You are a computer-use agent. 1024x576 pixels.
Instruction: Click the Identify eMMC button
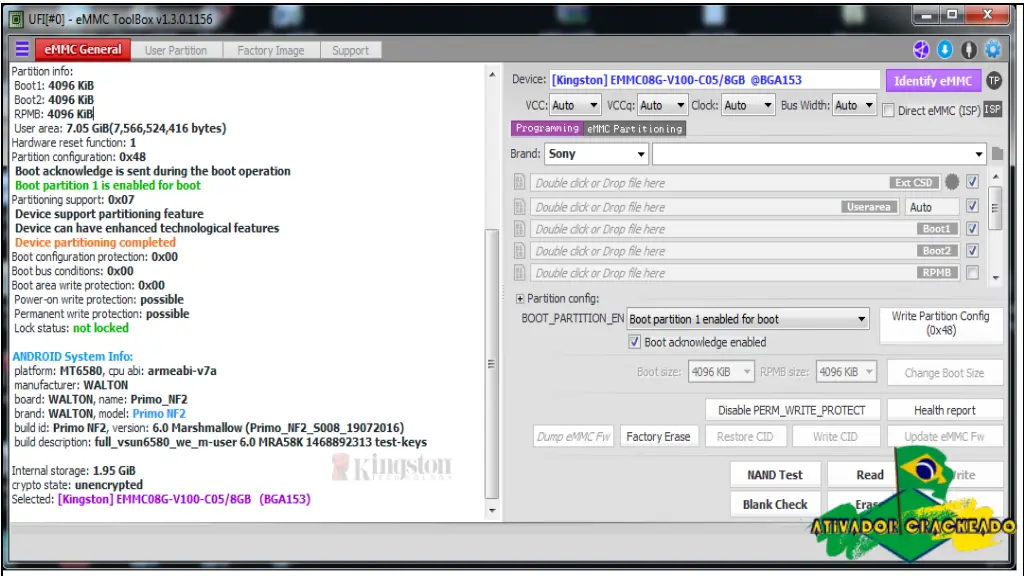click(933, 80)
